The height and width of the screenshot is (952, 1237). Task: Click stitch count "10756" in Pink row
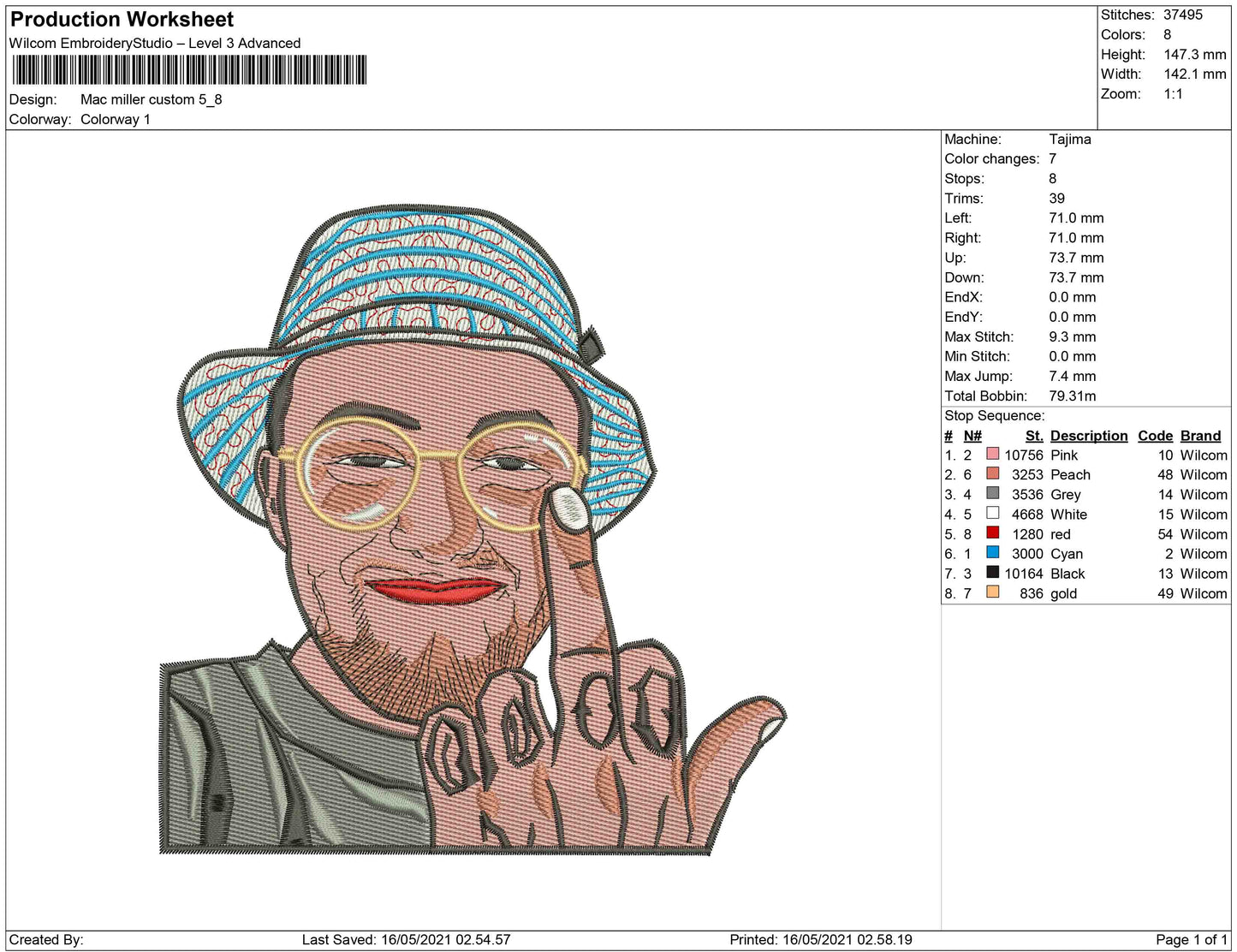1024,455
